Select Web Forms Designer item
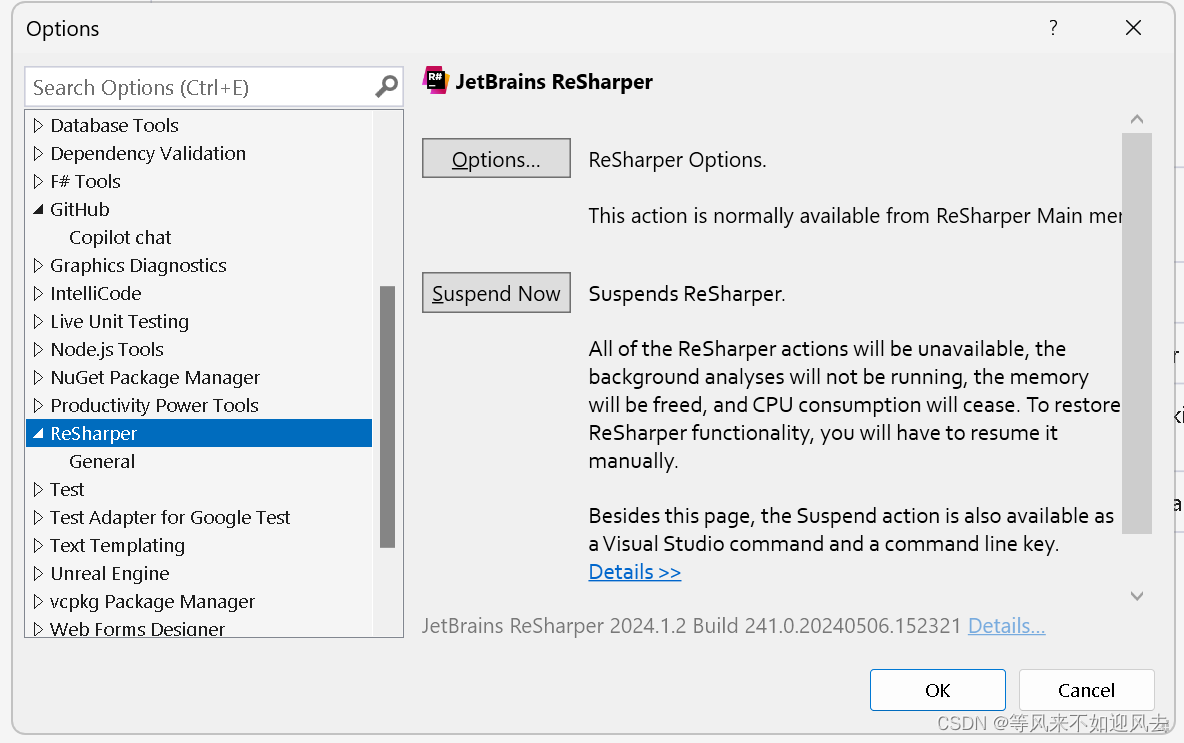The image size is (1184, 743). pyautogui.click(x=137, y=628)
